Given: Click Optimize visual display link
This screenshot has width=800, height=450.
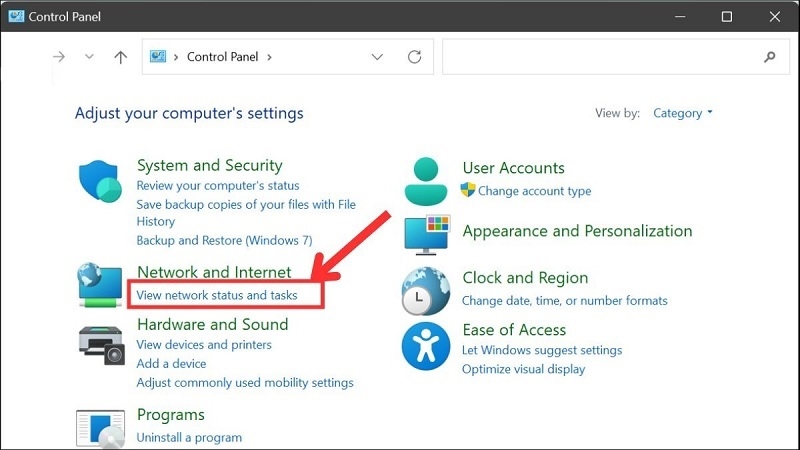Looking at the screenshot, I should [x=523, y=369].
